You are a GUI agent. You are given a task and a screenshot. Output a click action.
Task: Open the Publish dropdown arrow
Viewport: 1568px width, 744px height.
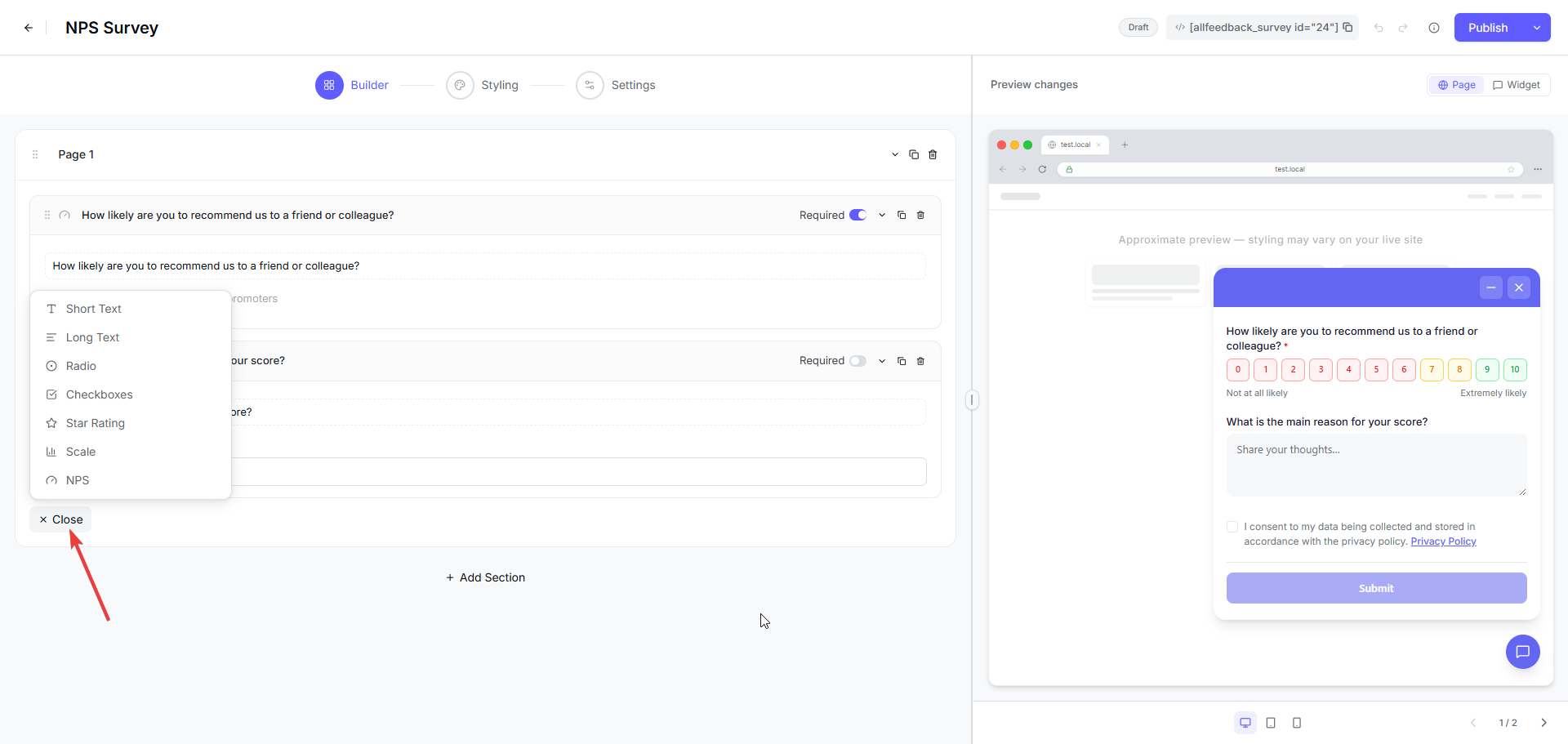coord(1537,28)
